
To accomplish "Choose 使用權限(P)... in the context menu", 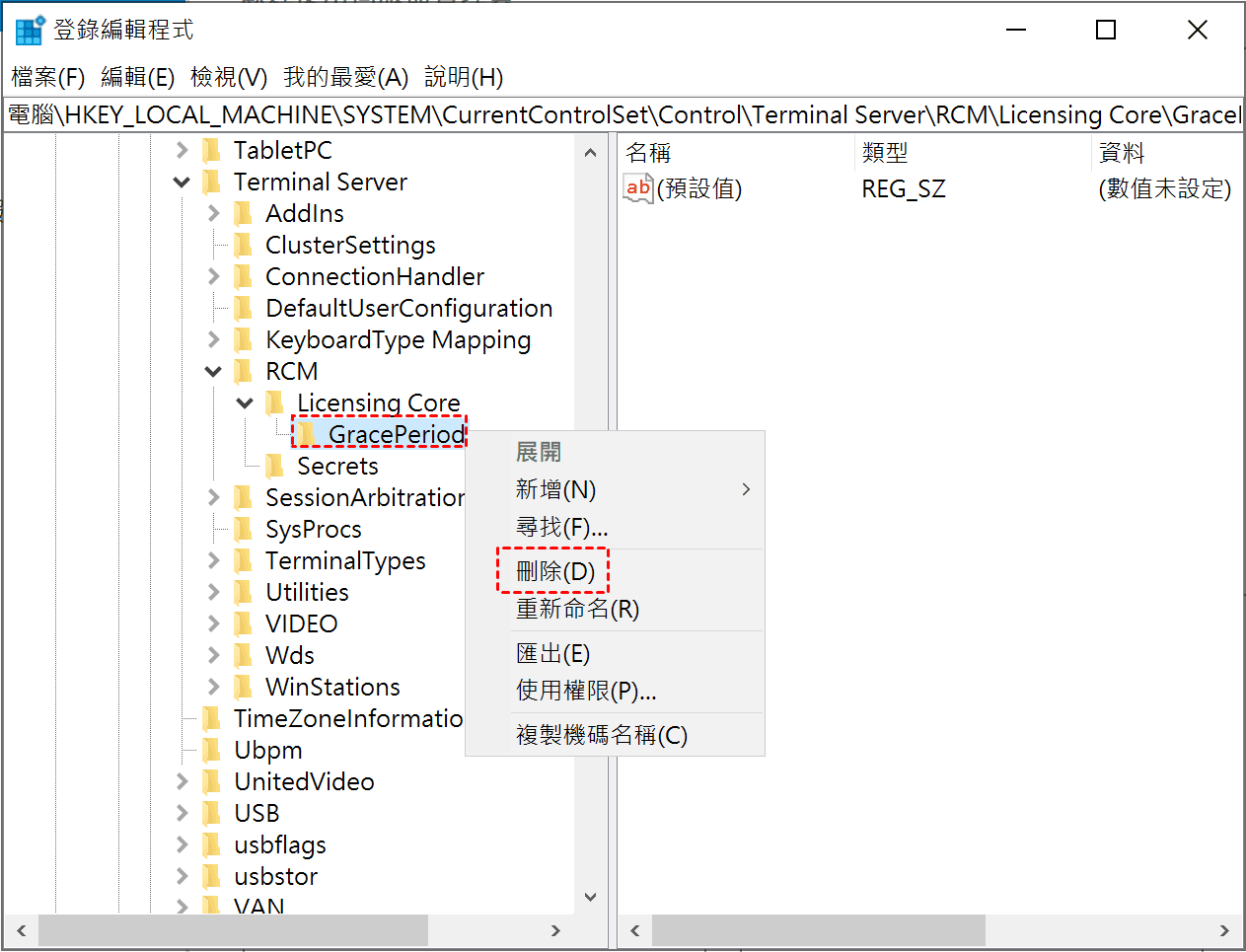I will click(x=614, y=691).
